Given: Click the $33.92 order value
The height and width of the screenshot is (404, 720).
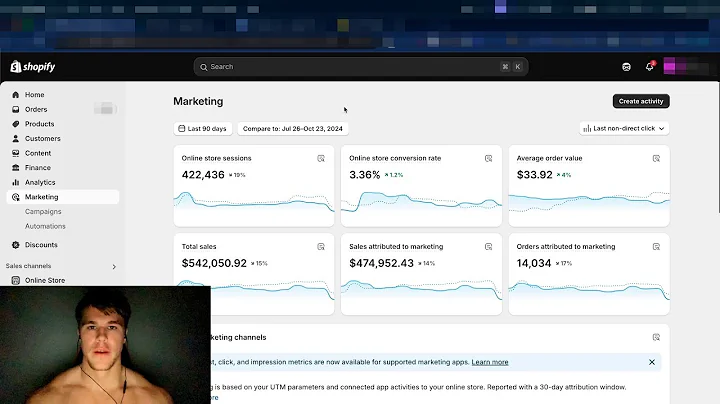Looking at the screenshot, I should pyautogui.click(x=534, y=175).
